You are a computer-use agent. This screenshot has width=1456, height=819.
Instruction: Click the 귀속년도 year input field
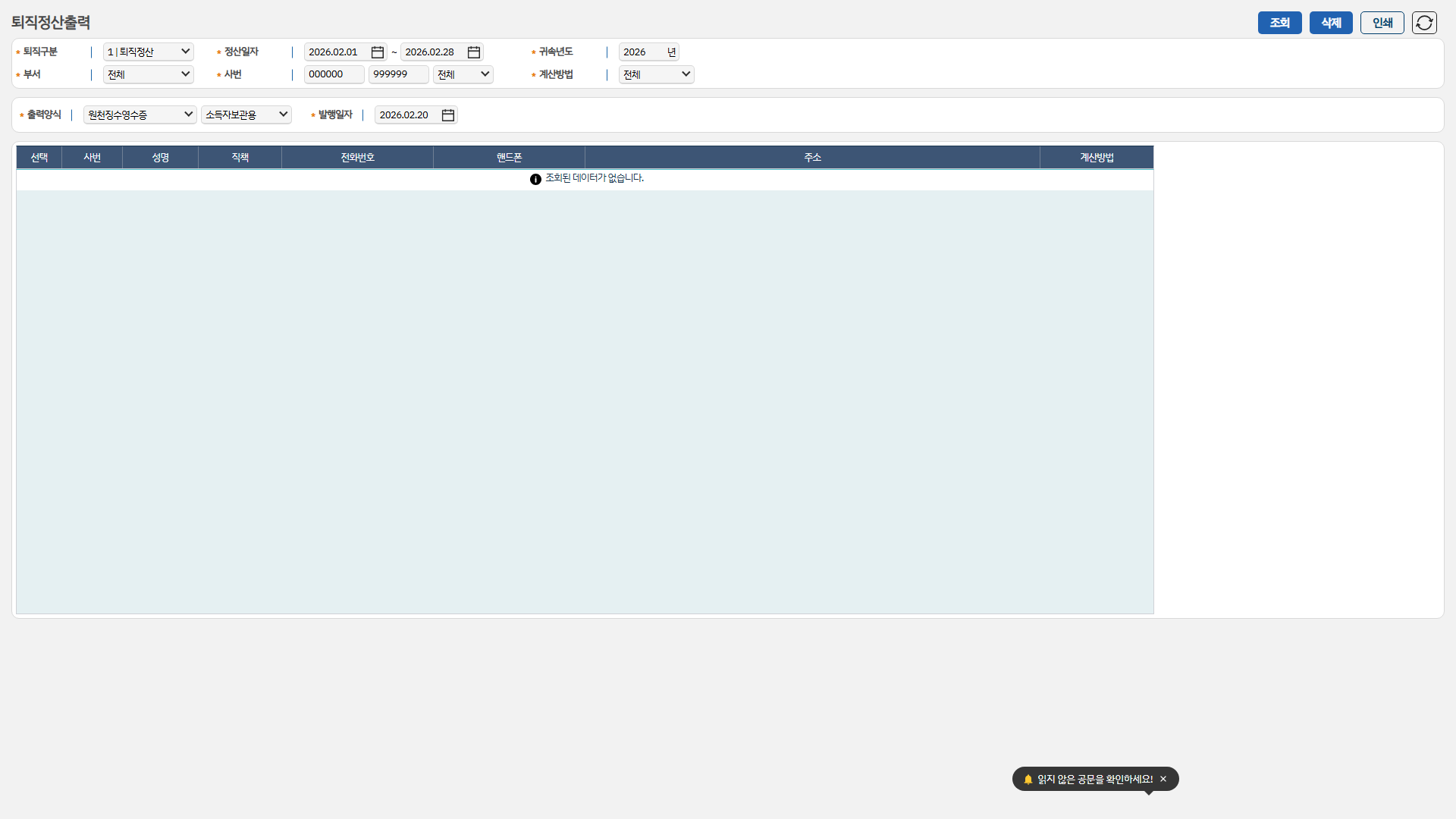pos(642,52)
